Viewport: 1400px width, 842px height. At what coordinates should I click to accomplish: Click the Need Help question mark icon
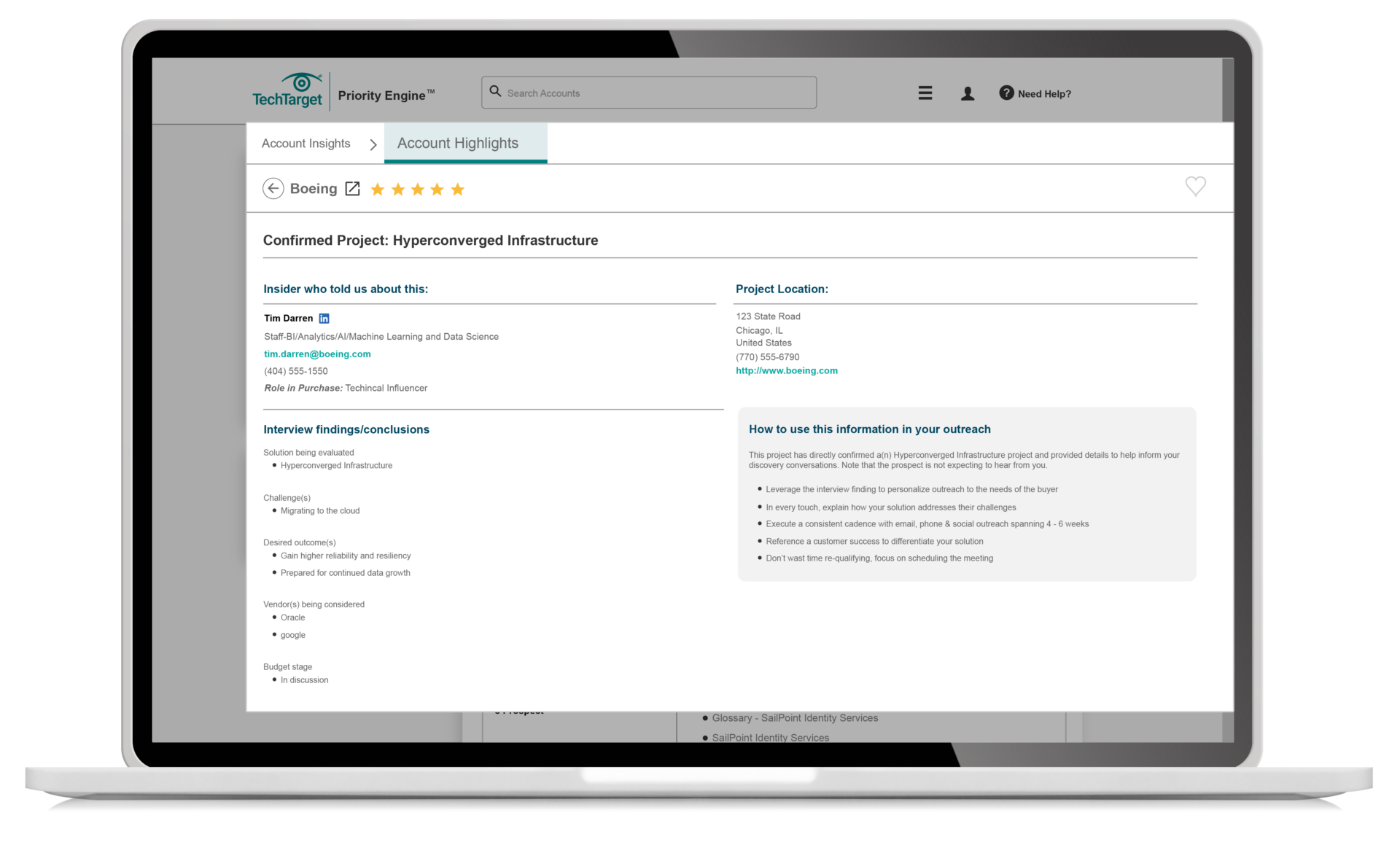[1006, 93]
